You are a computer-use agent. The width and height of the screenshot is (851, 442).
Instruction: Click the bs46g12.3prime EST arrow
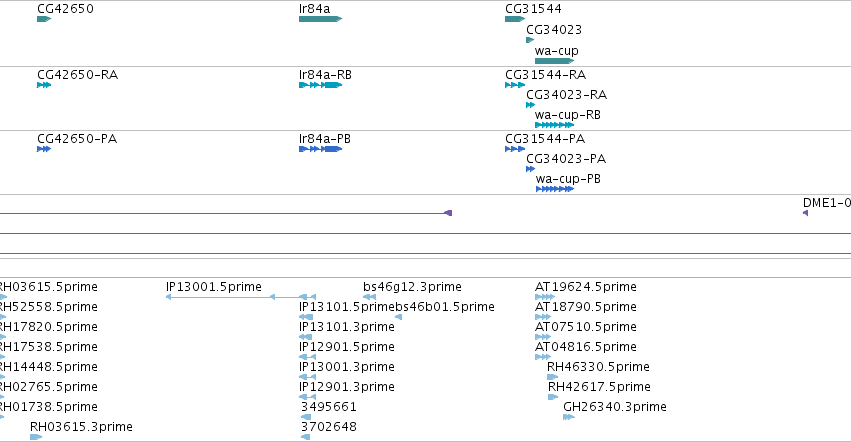(x=370, y=297)
